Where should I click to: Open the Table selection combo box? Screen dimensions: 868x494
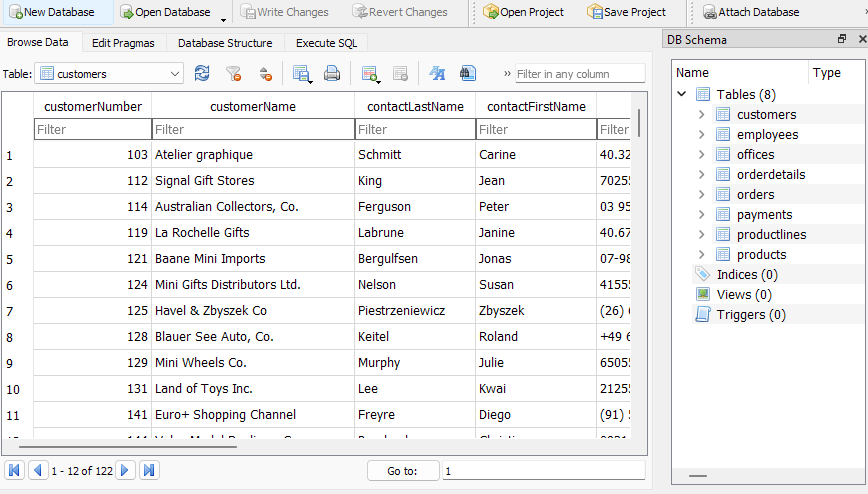point(108,73)
